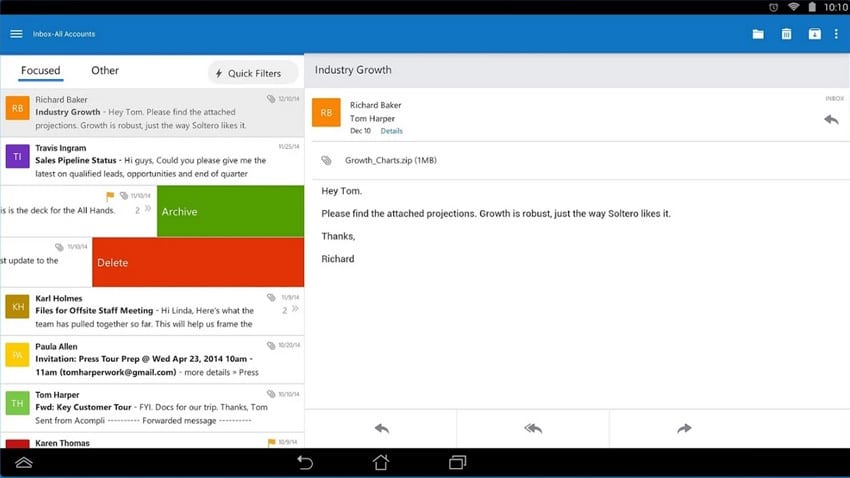Viewport: 850px width, 478px height.
Task: Check the Wi-Fi icon in status bar
Action: coord(794,7)
